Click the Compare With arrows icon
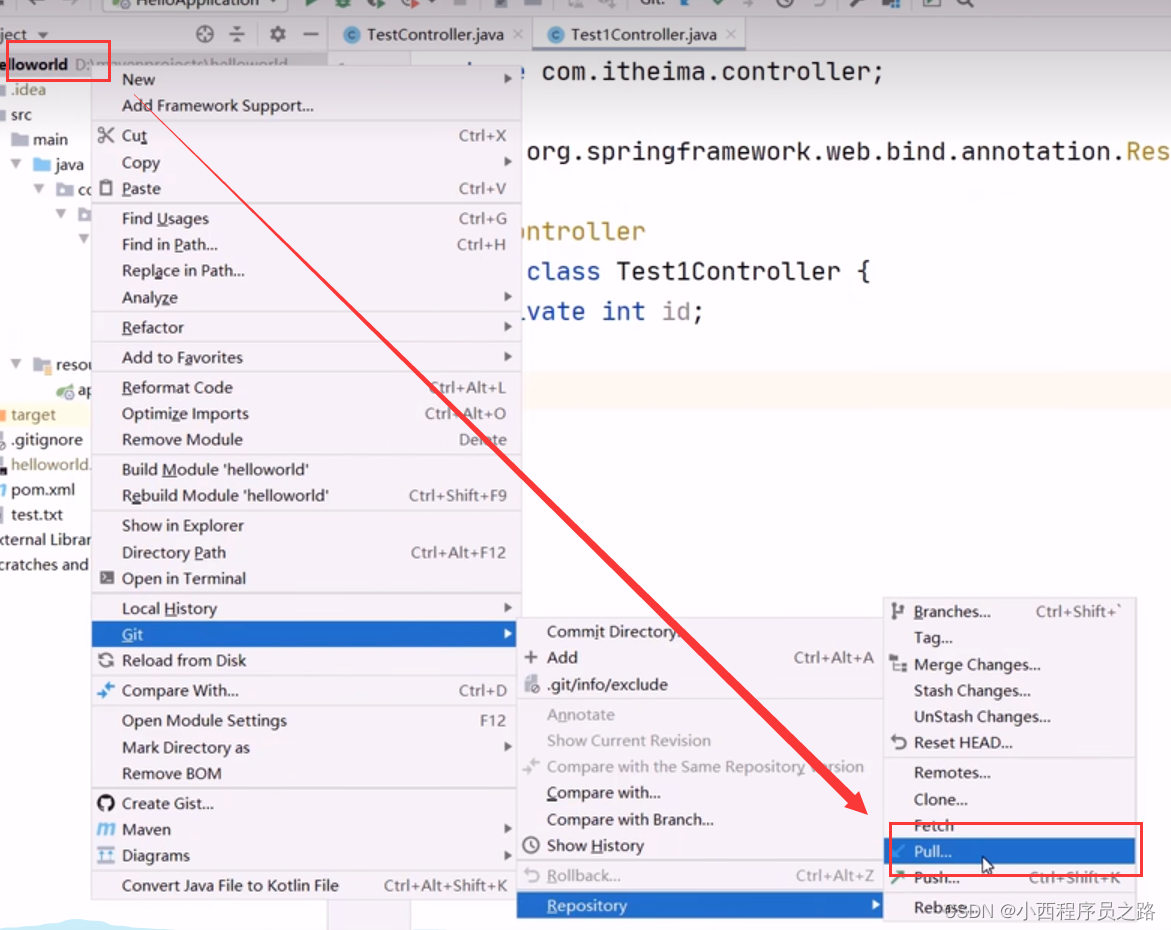The image size is (1171, 930). pos(106,690)
